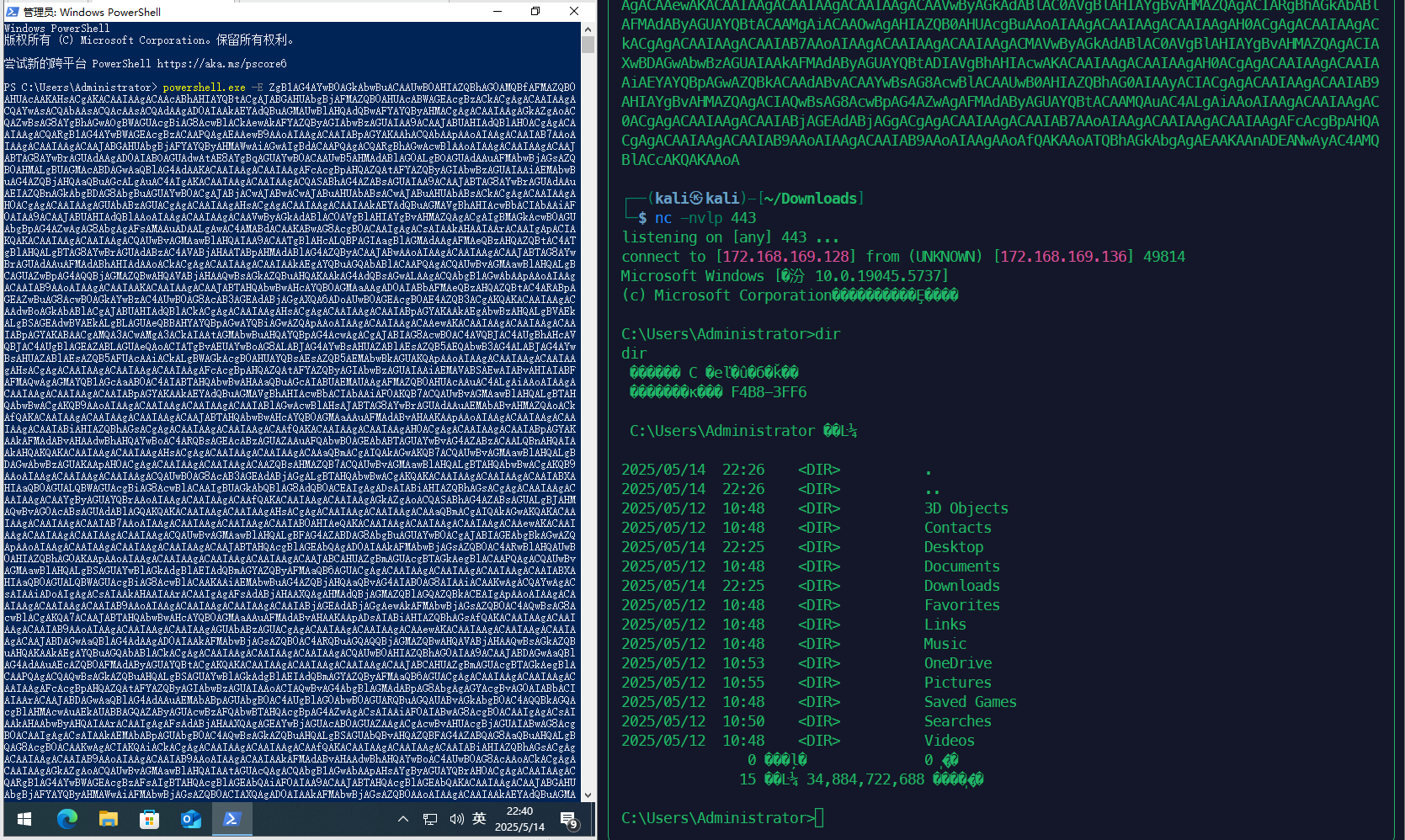Click 'Searches' in the dir listing
The height and width of the screenshot is (840, 1405).
[x=958, y=721]
